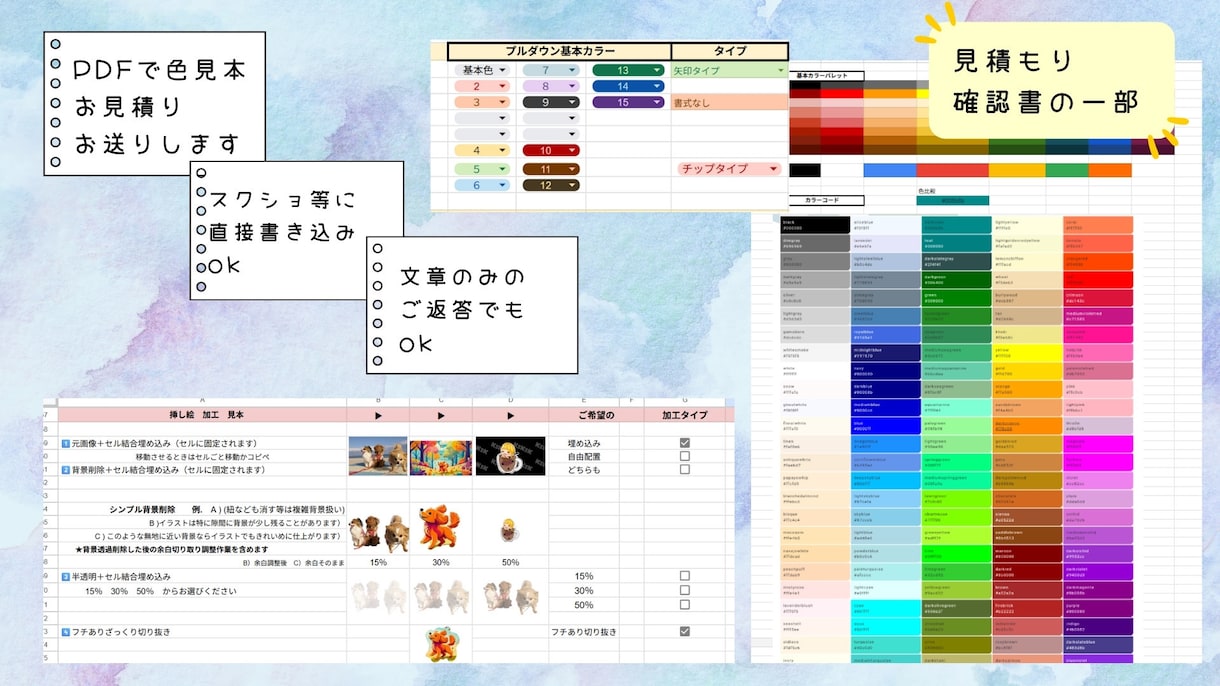This screenshot has width=1220, height=686.
Task: Select the 埋め込み option cell
Action: click(583, 443)
